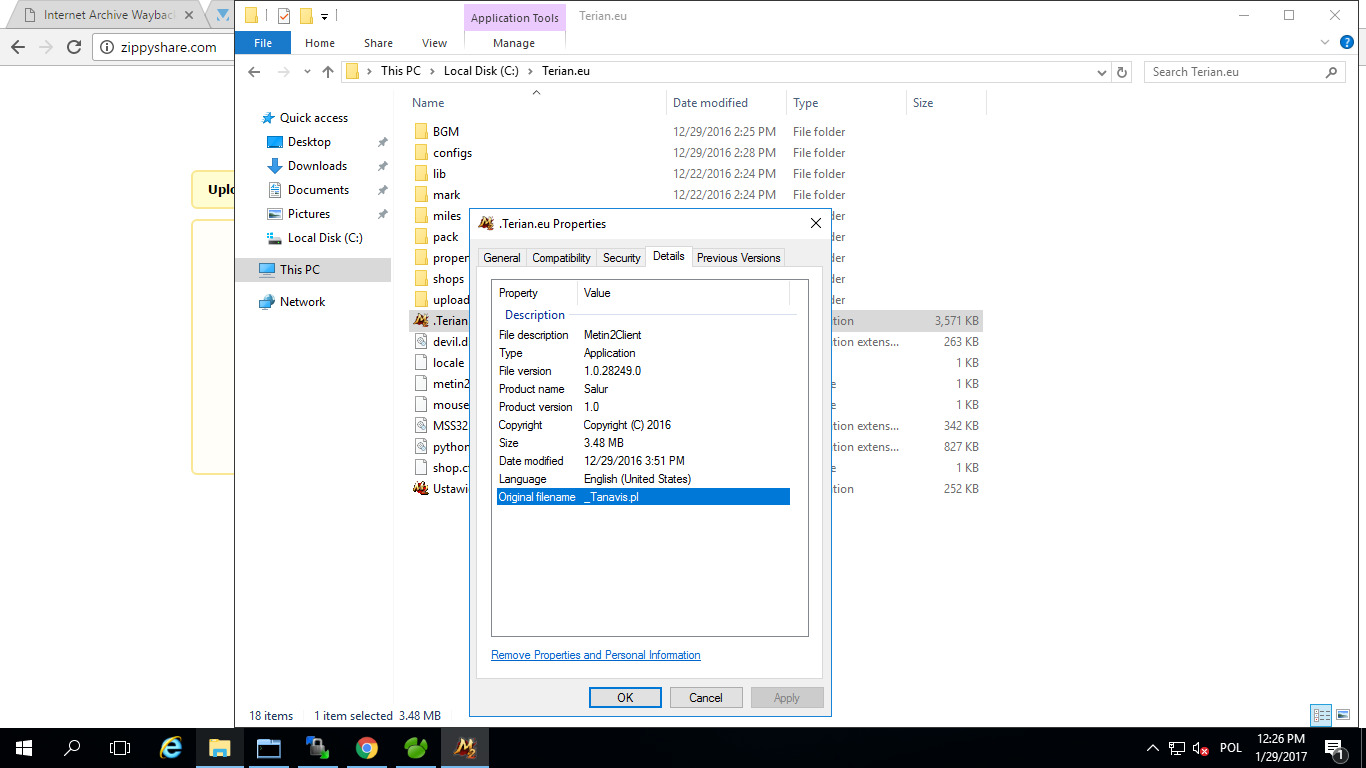Click Cancel in the Properties dialog

point(706,698)
